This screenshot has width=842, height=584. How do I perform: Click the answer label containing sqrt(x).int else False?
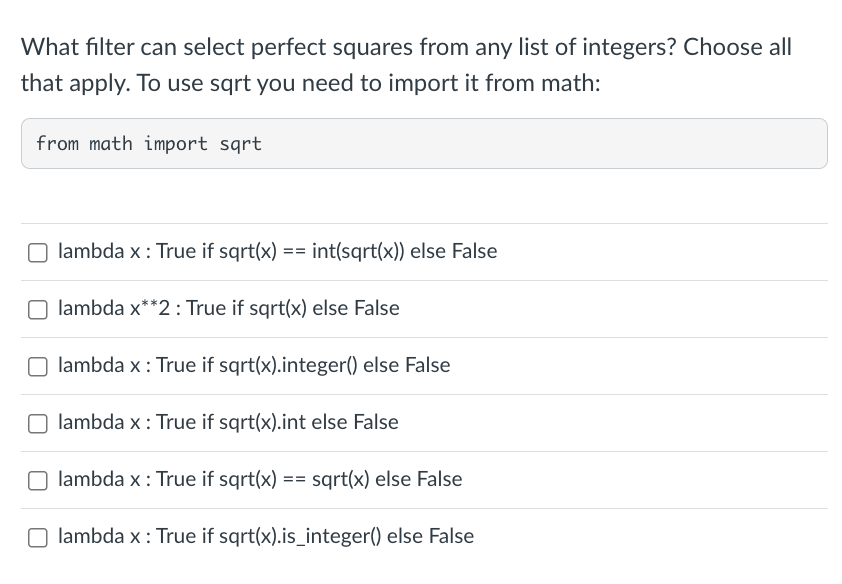click(228, 422)
